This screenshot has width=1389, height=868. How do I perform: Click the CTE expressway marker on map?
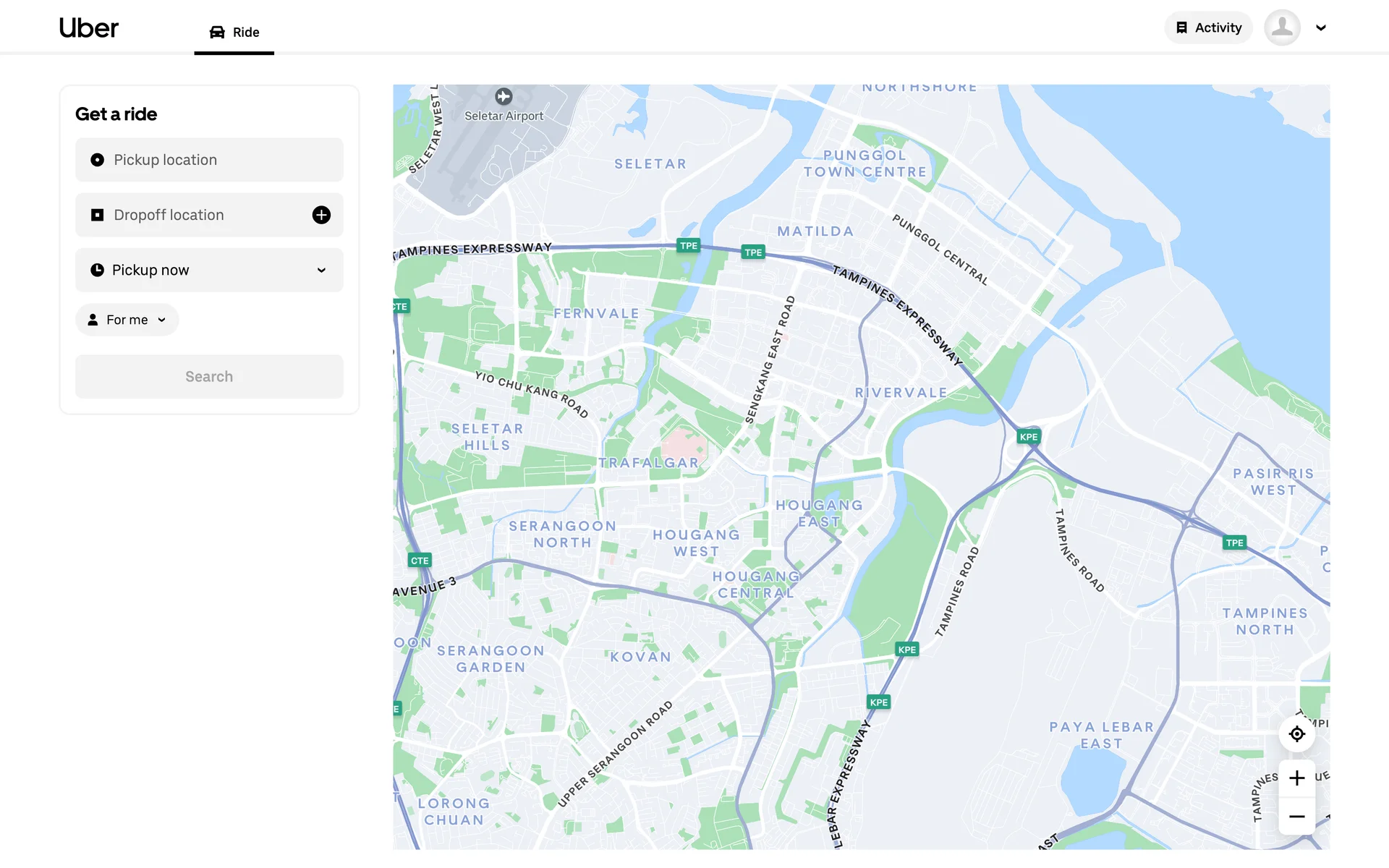(x=420, y=561)
